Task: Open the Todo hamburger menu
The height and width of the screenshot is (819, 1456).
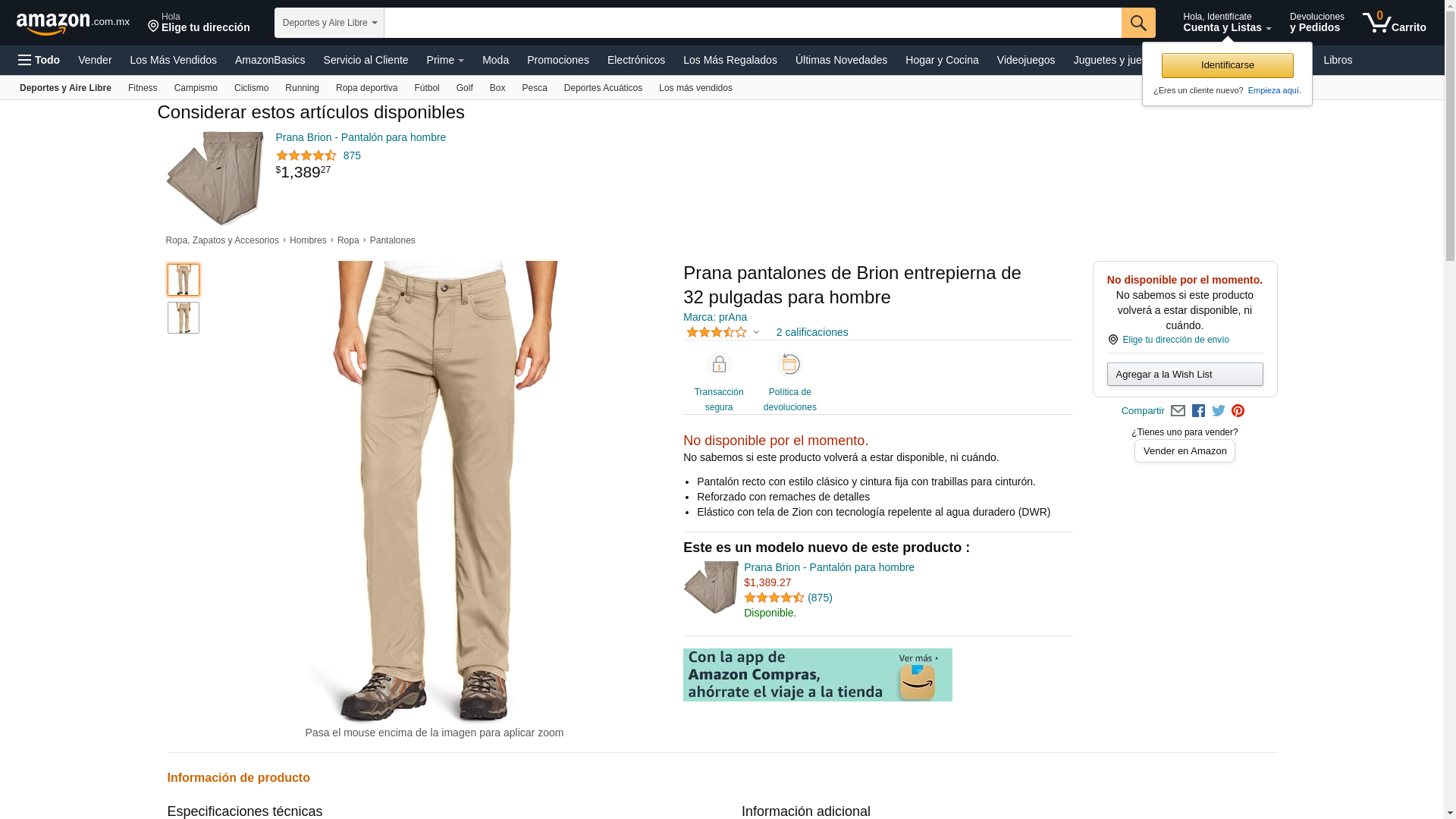Action: pos(39,60)
